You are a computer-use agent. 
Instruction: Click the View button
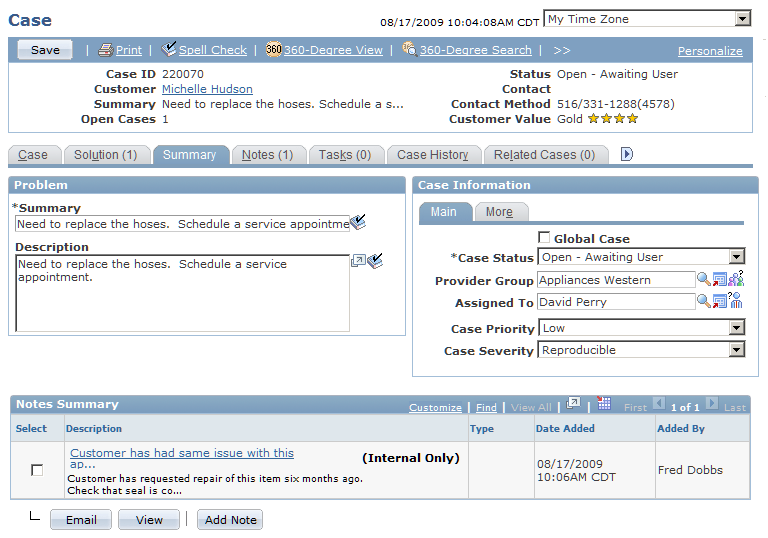149,519
